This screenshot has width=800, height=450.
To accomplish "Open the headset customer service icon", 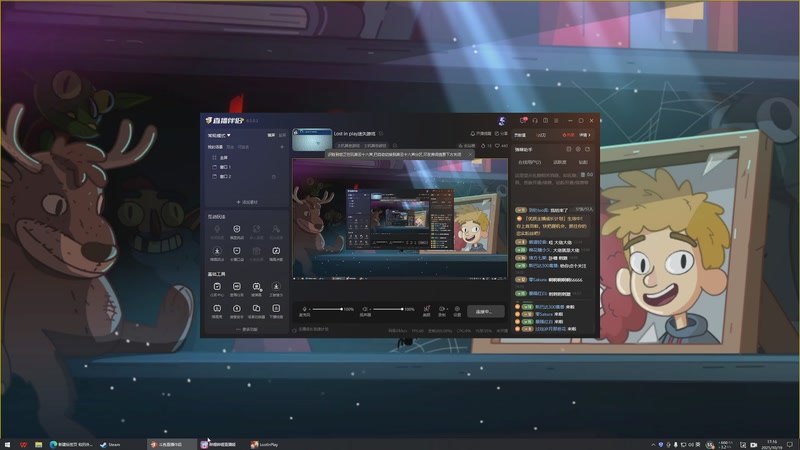I will click(x=535, y=120).
